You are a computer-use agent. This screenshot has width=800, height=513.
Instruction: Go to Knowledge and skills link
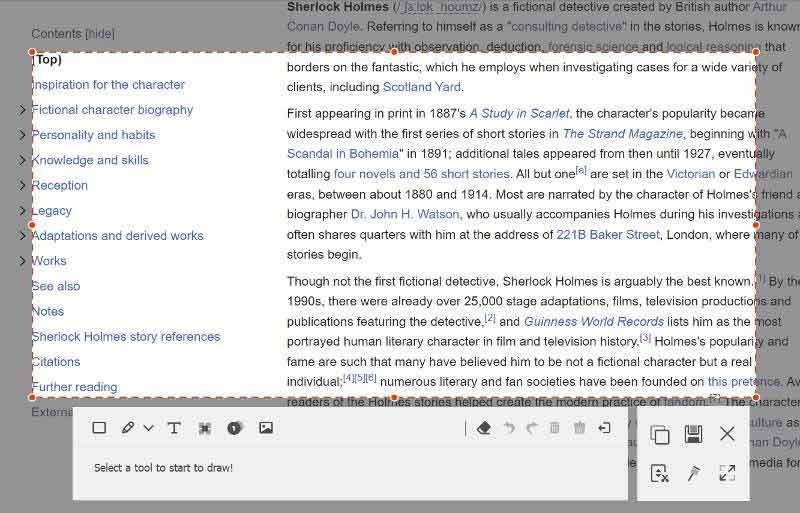[90, 160]
